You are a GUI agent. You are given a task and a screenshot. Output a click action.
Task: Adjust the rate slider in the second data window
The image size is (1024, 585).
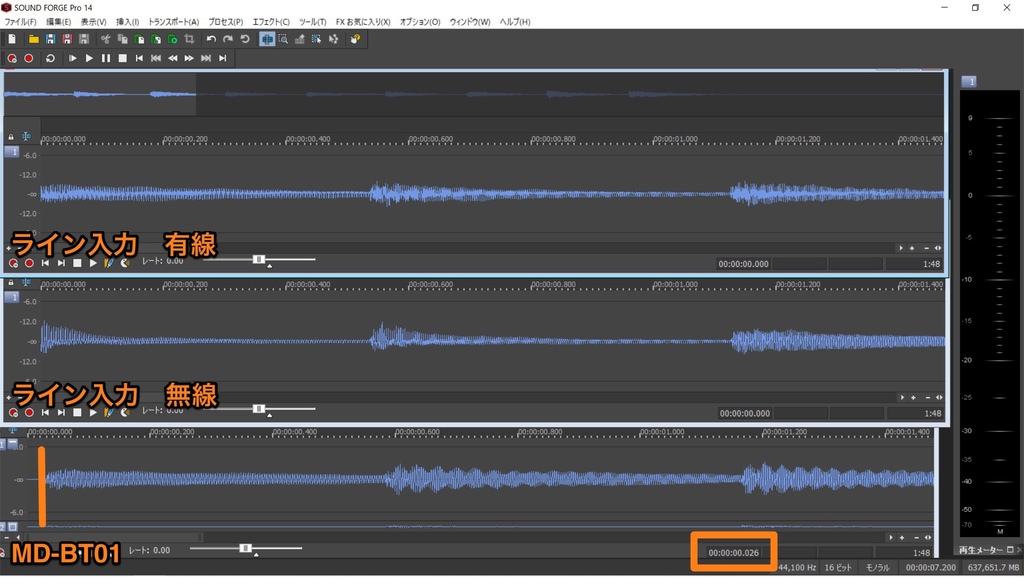click(x=259, y=409)
